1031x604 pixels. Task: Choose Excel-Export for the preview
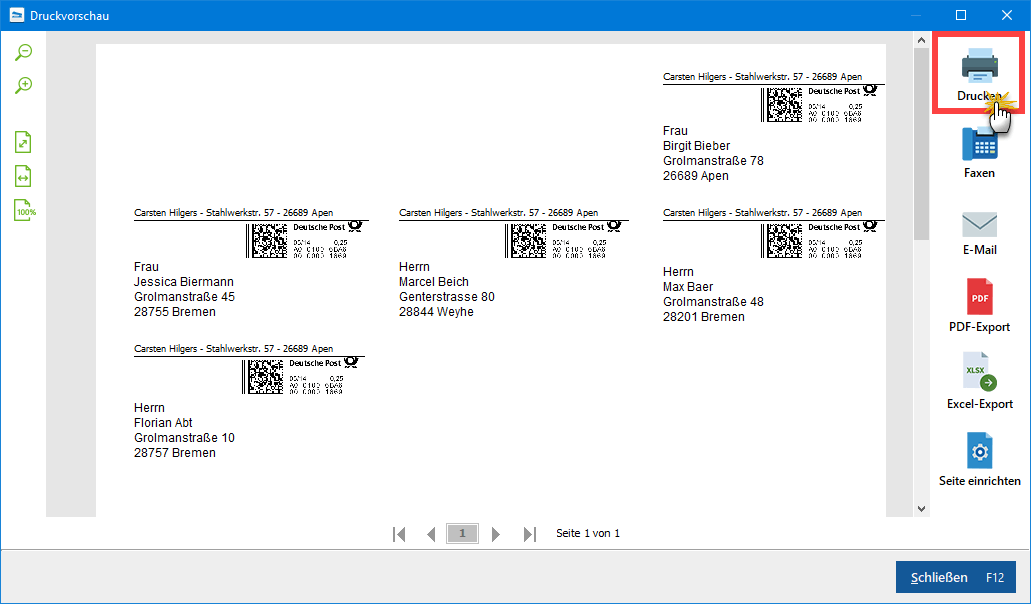pyautogui.click(x=979, y=372)
